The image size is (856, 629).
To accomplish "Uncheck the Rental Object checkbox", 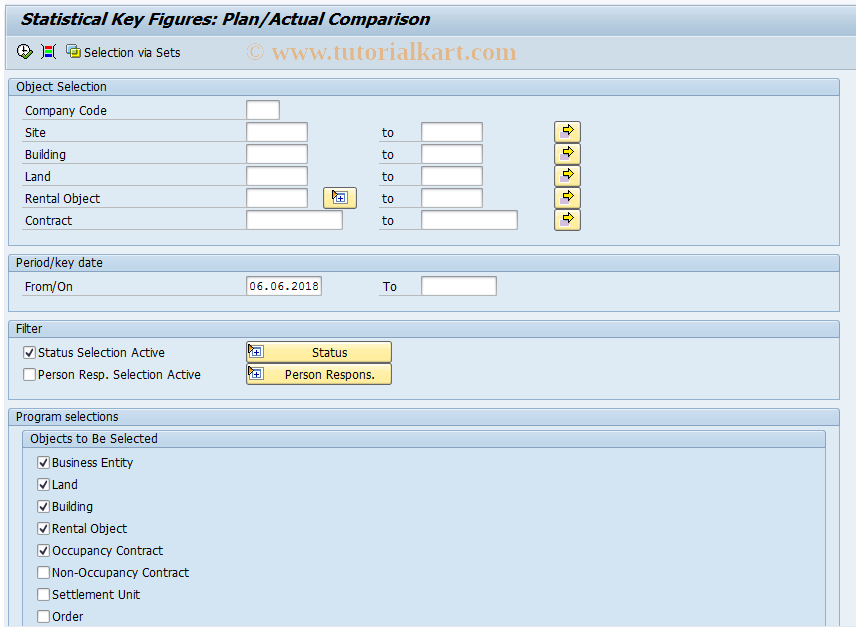I will [44, 529].
